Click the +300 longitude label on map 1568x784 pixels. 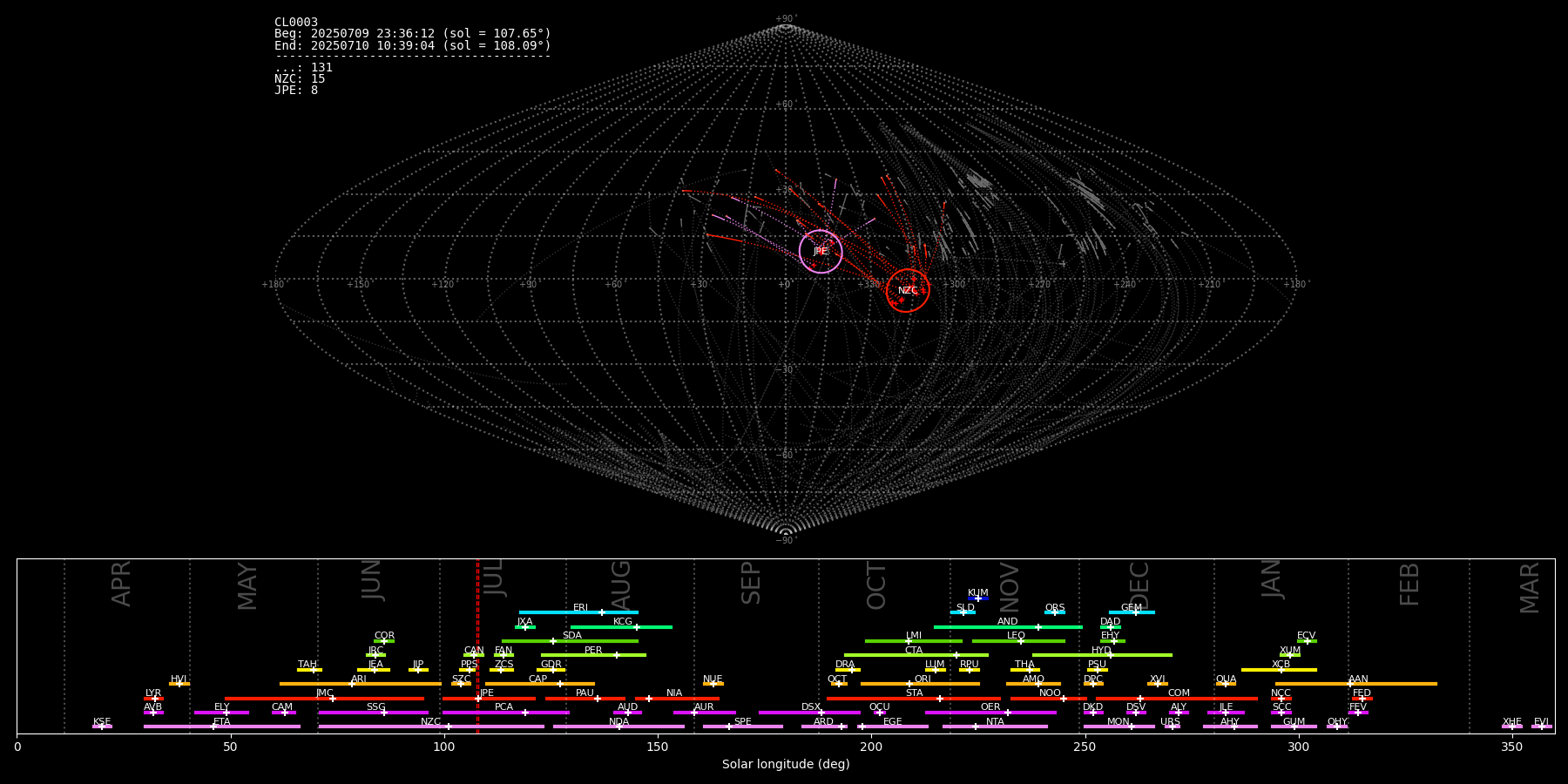pos(954,284)
